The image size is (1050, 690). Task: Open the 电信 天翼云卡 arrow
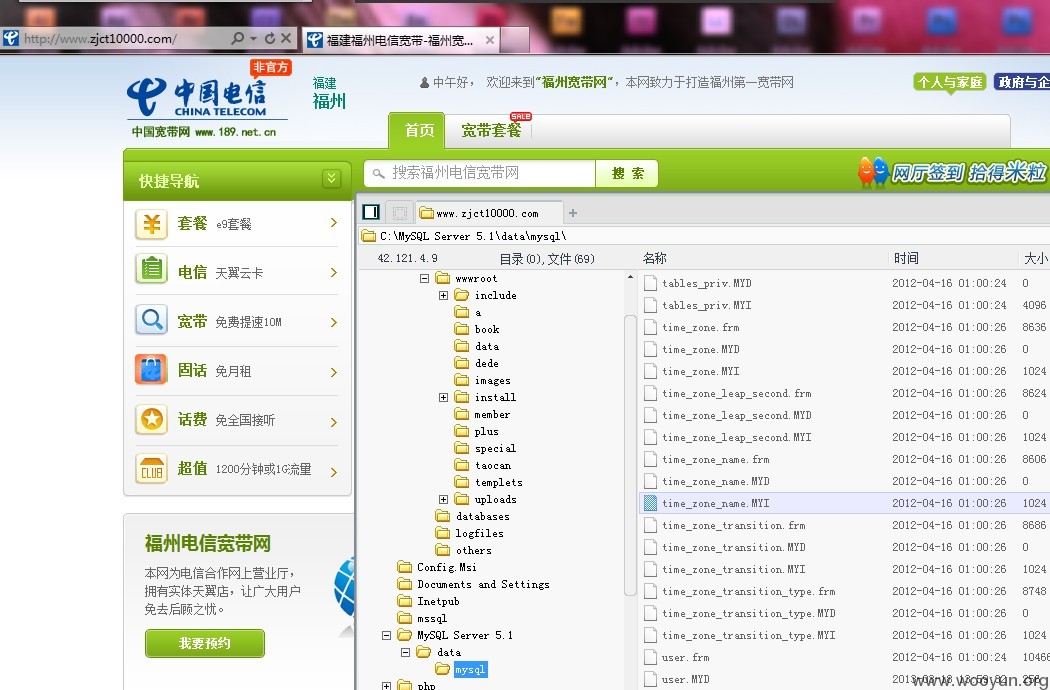coord(333,272)
